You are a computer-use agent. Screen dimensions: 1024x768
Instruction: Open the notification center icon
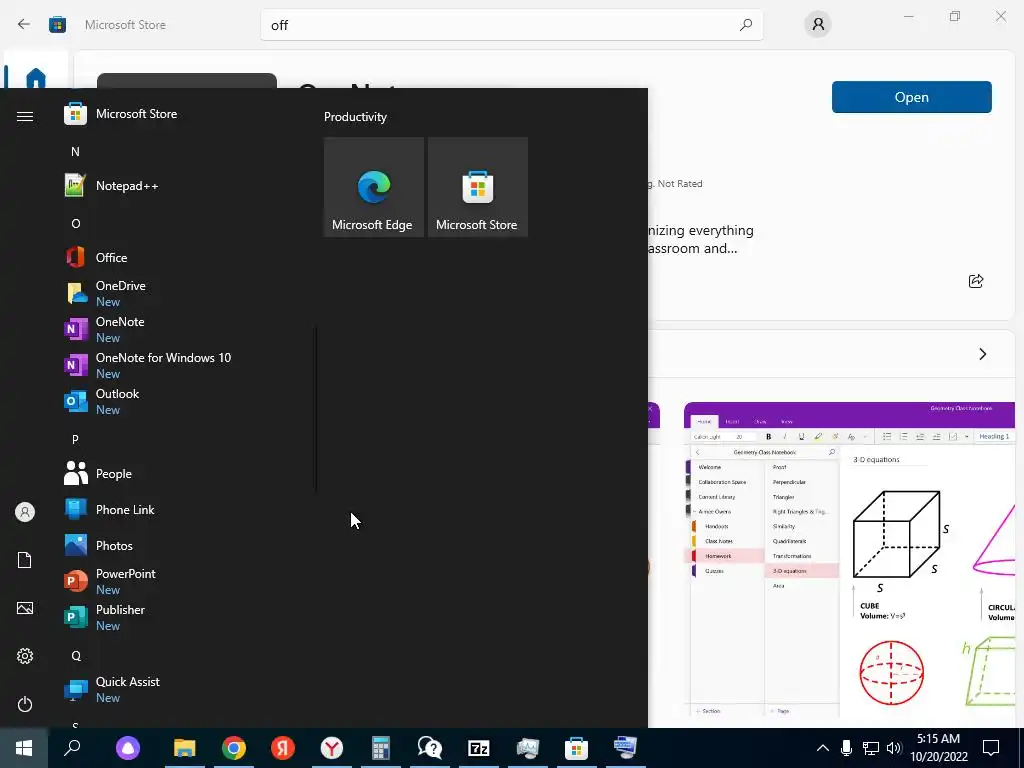click(991, 748)
